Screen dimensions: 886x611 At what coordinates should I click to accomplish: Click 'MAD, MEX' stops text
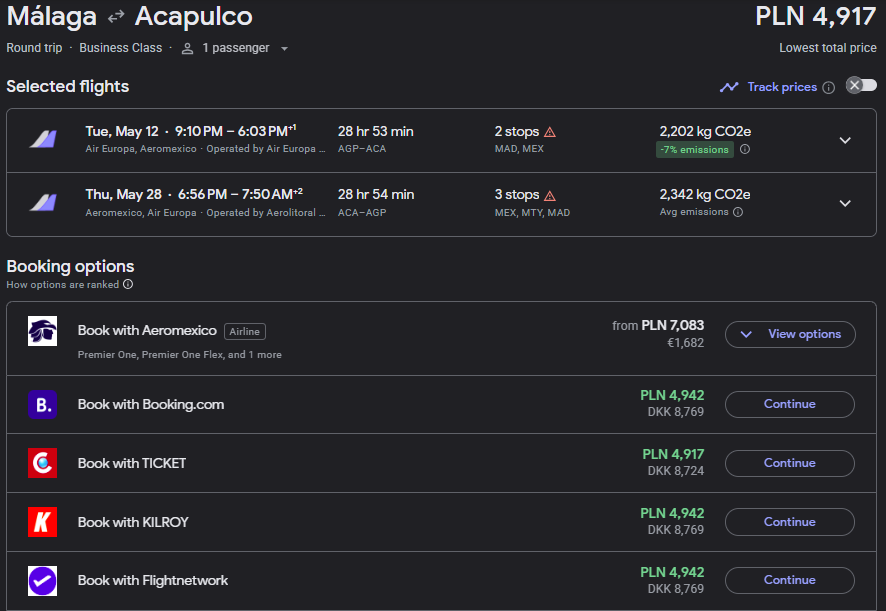coord(519,149)
